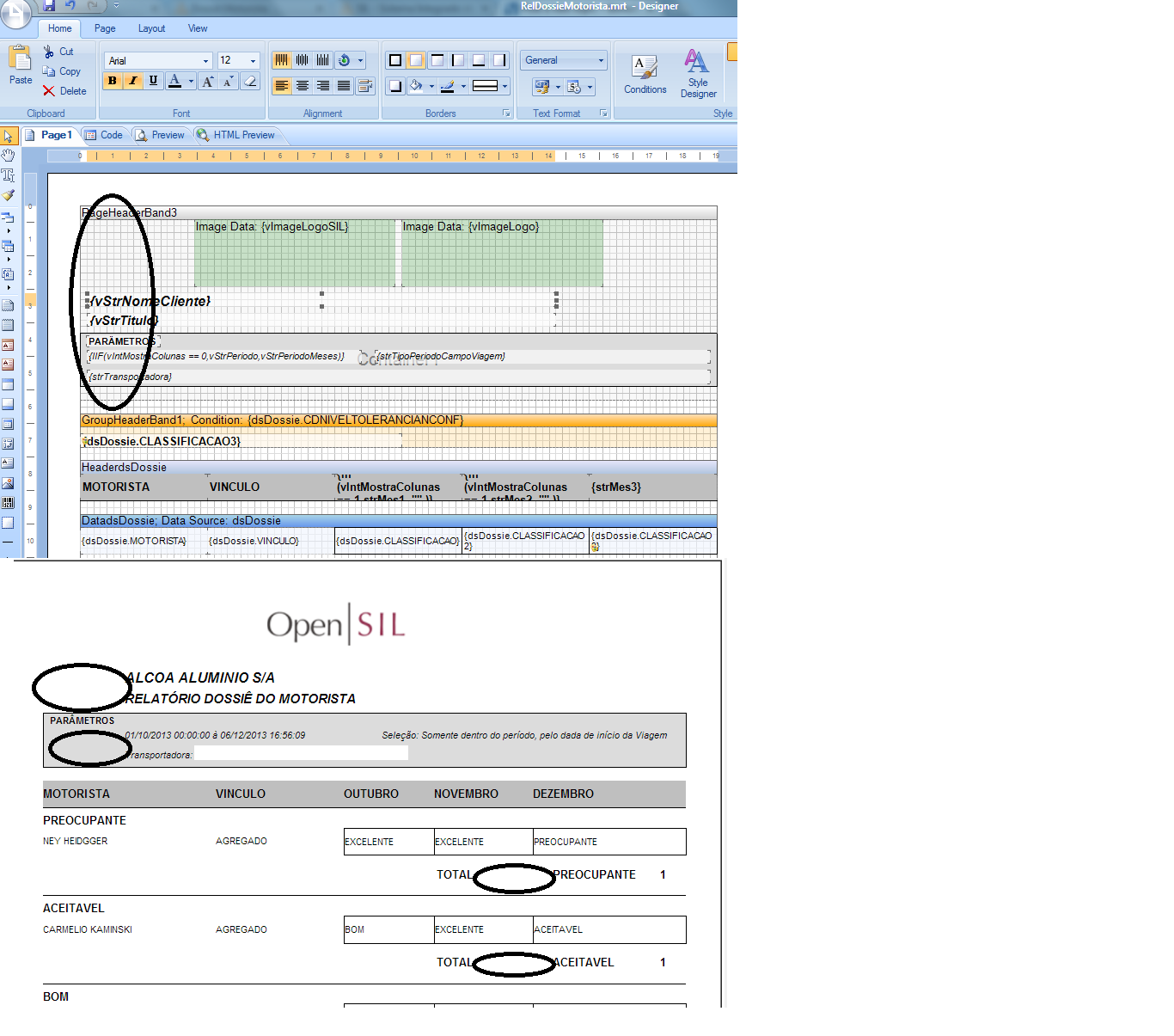Expand the currency symbol format dropdown
Viewport: 1174px width, 1036px height.
pyautogui.click(x=558, y=87)
